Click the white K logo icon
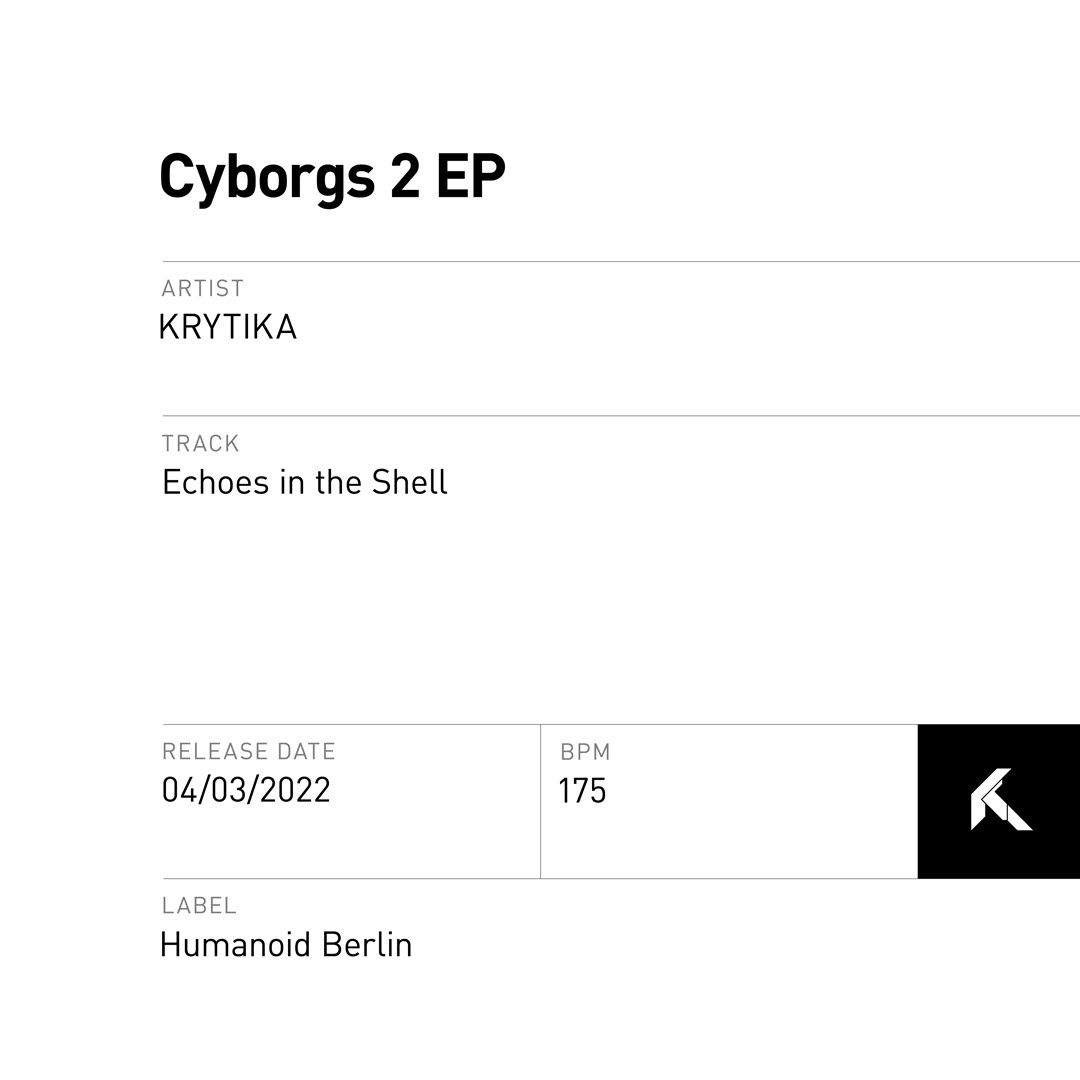This screenshot has width=1080, height=1080. coord(1000,800)
